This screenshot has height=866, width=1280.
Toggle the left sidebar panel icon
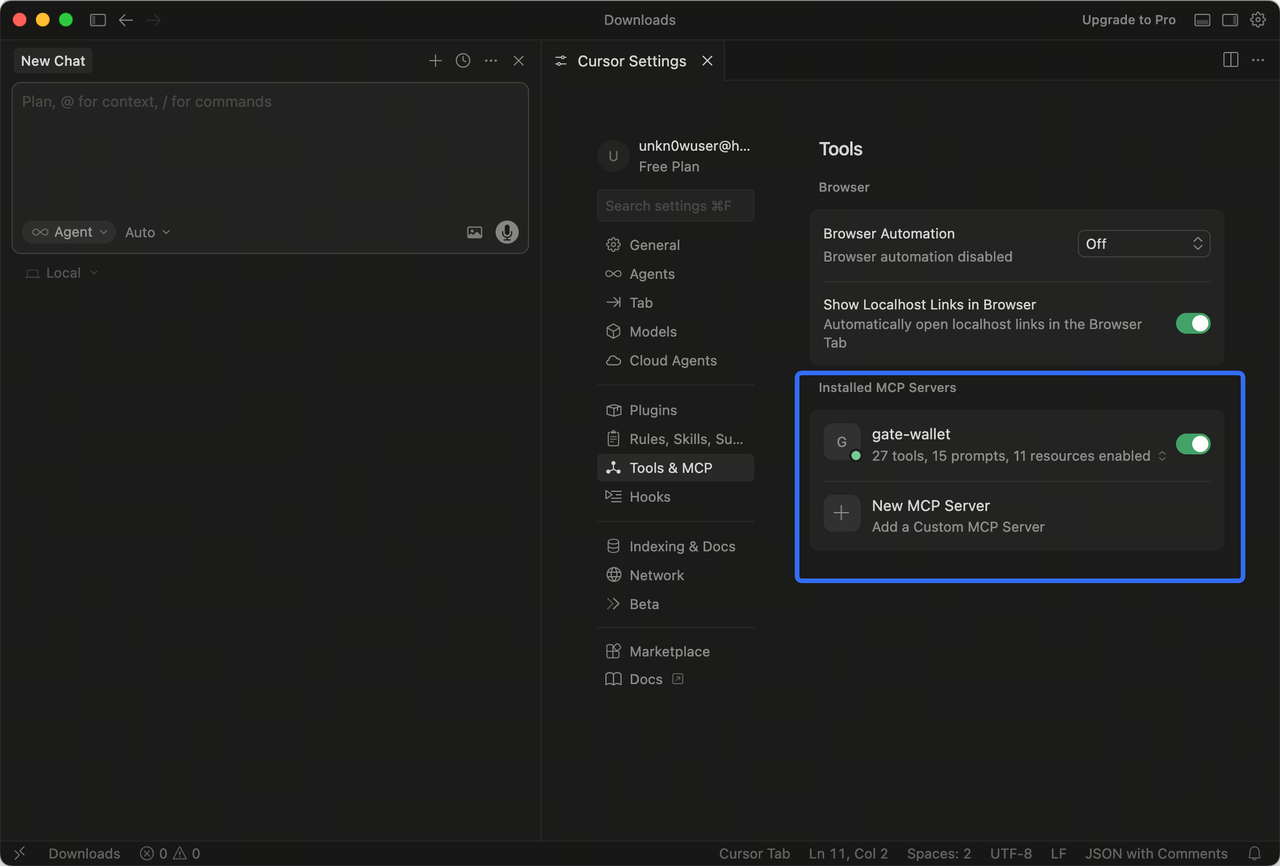pyautogui.click(x=98, y=20)
